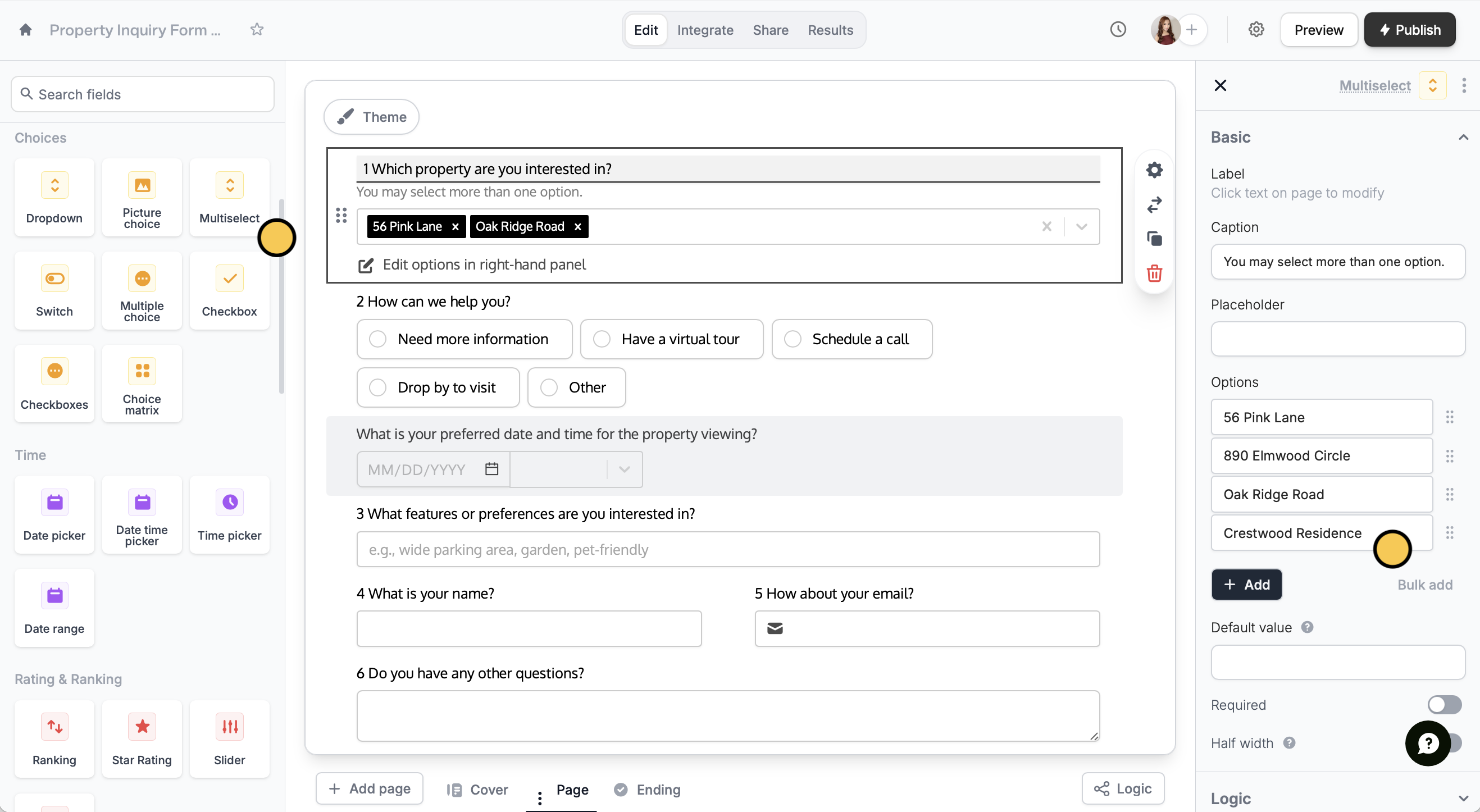Toggle the Required switch
This screenshot has height=812, width=1480.
pos(1444,705)
